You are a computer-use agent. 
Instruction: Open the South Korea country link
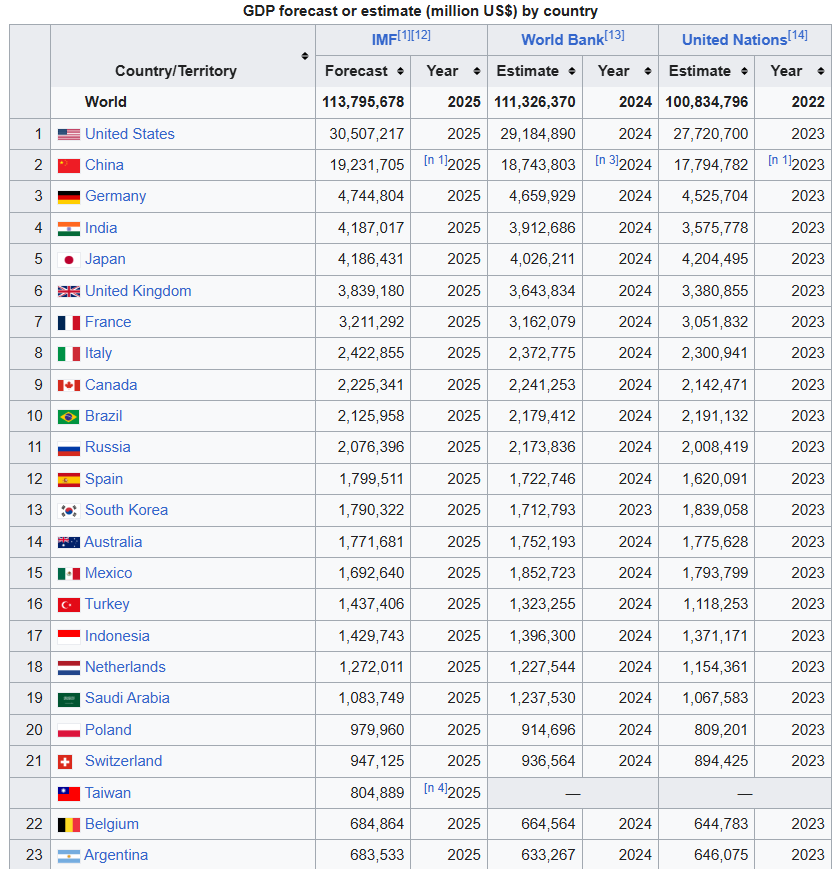click(126, 510)
